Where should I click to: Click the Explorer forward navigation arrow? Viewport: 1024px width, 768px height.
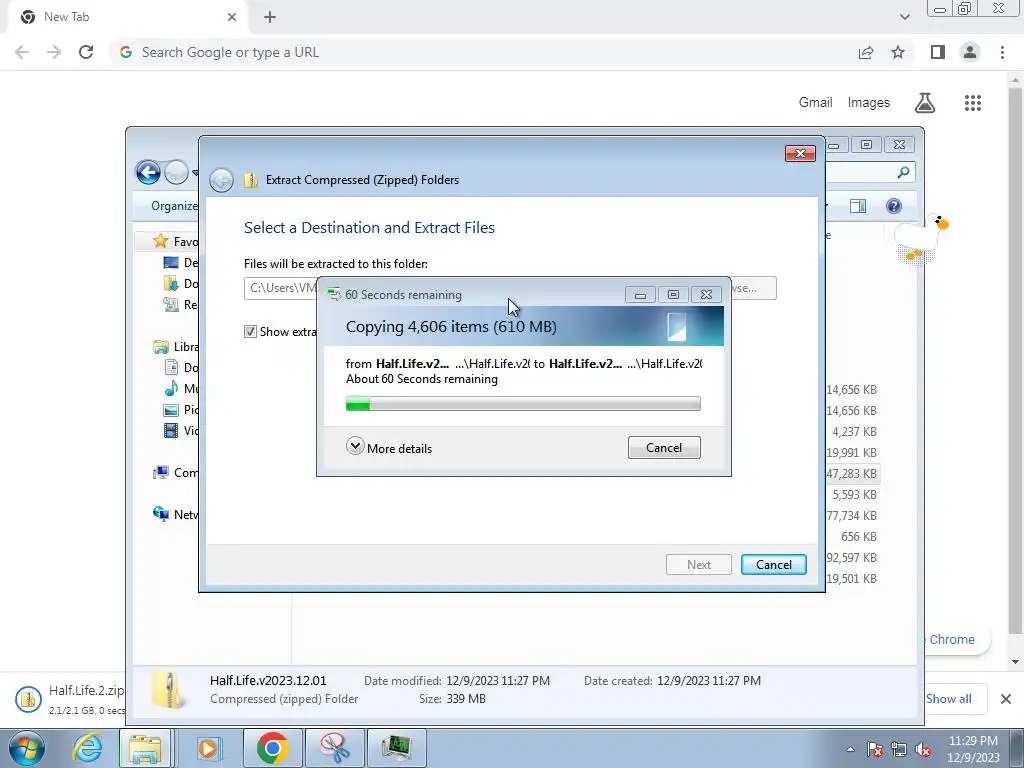[x=176, y=172]
